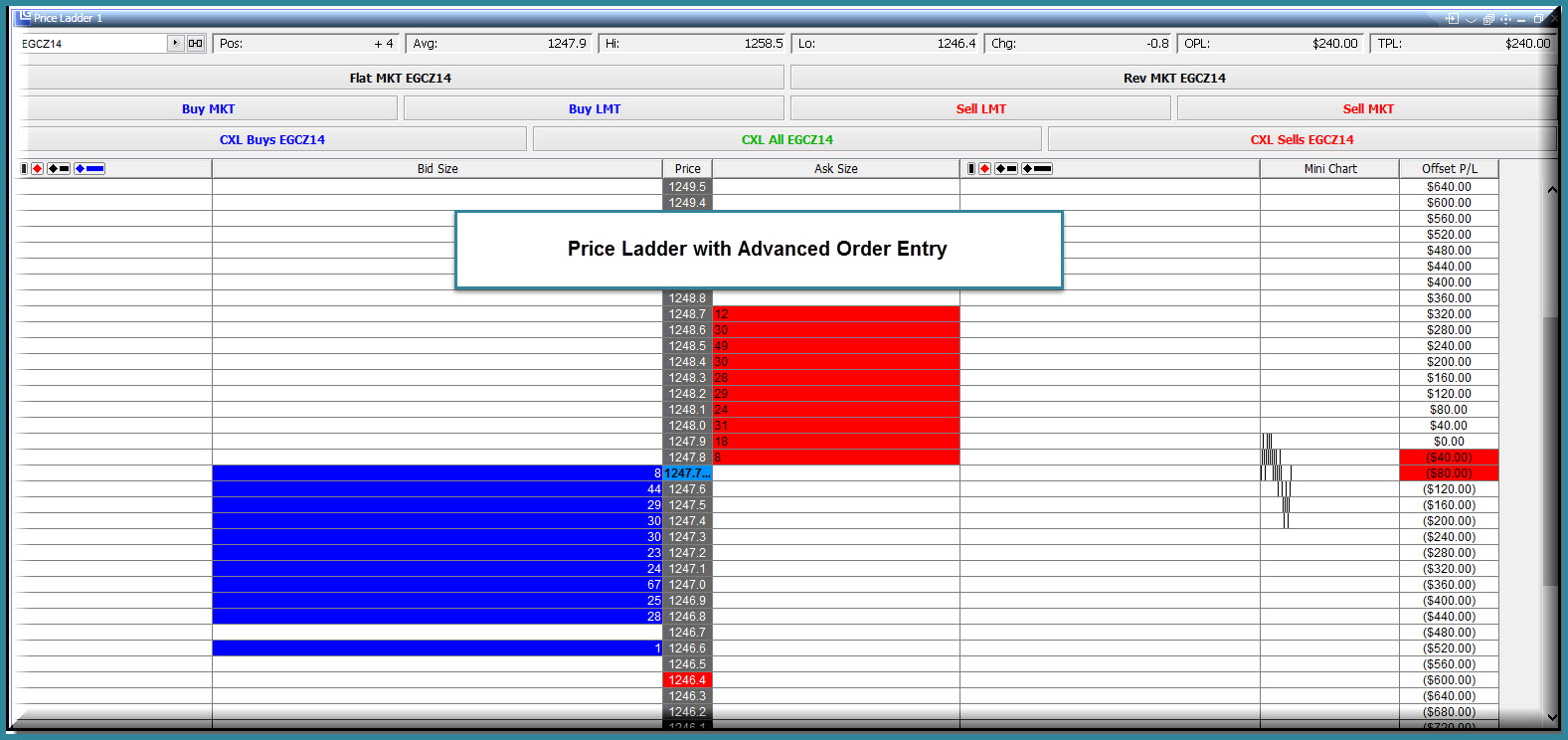Click the ask size 49 cell at 1248.5
Viewport: 1568px width, 740px height.
[836, 346]
